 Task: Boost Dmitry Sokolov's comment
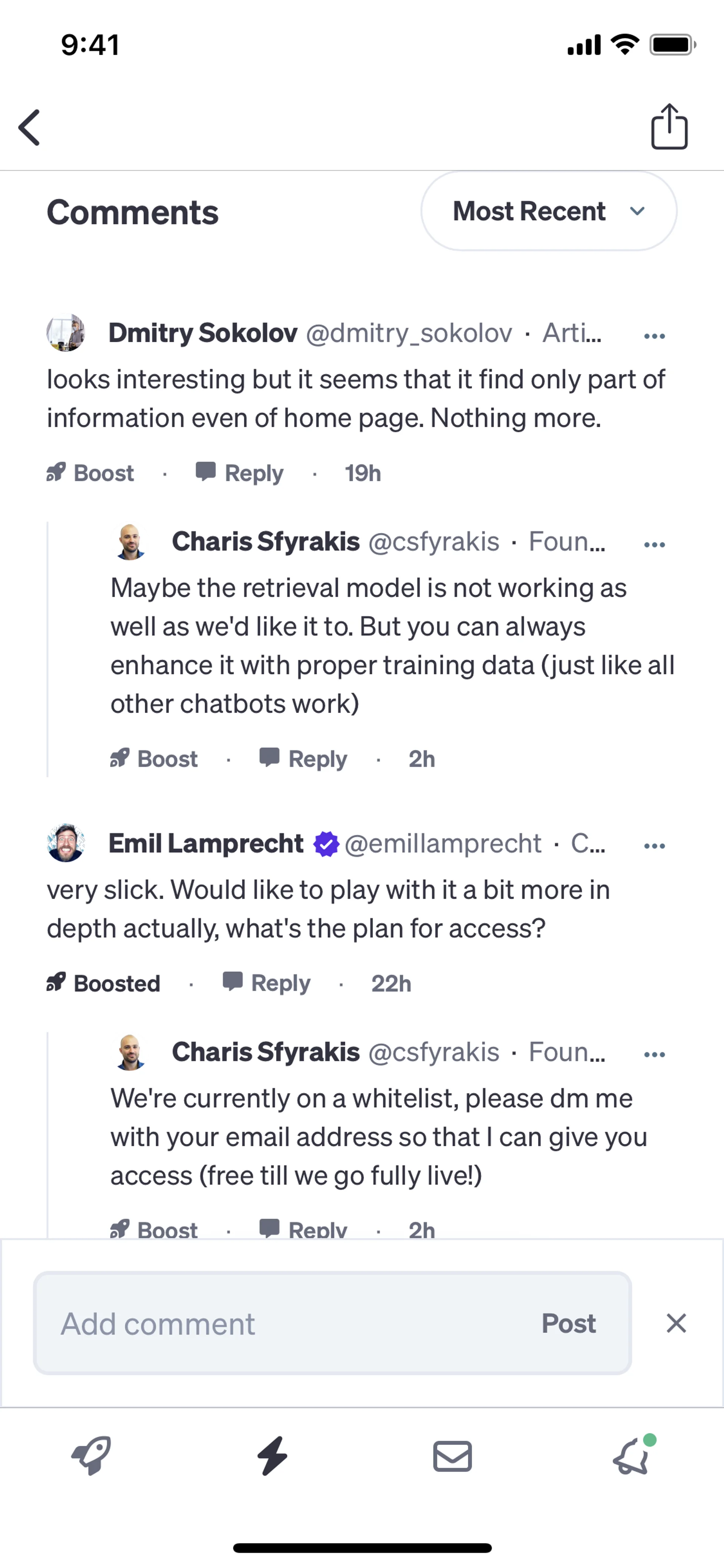[x=90, y=473]
